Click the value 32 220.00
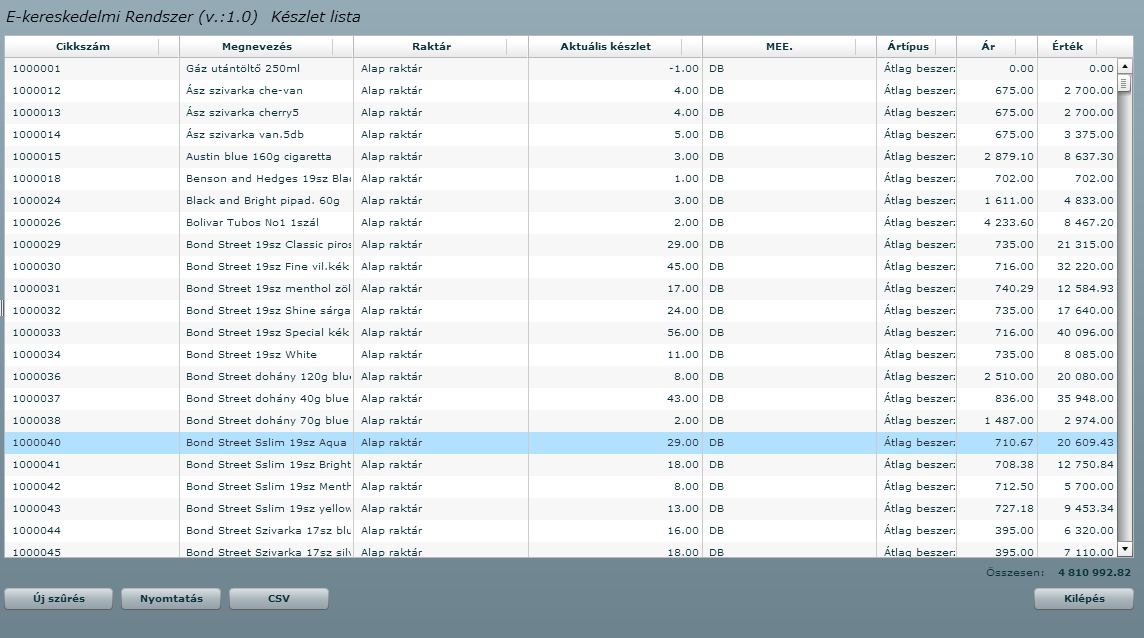The height and width of the screenshot is (638, 1144). 1086,266
